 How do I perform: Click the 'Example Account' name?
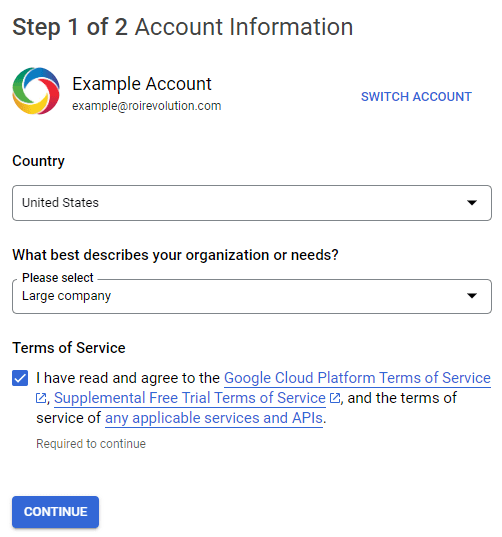[142, 84]
